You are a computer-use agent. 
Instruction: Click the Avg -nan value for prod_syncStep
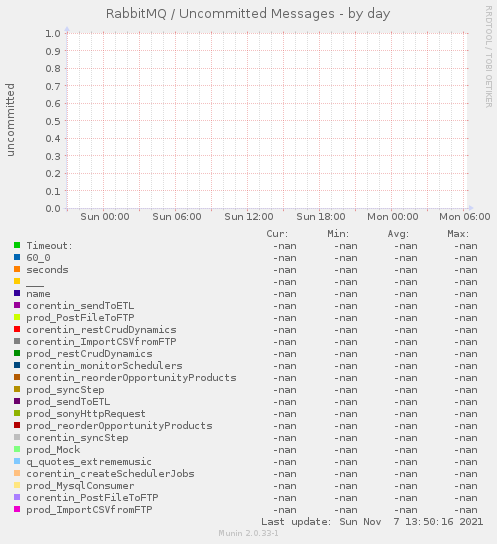pos(406,390)
